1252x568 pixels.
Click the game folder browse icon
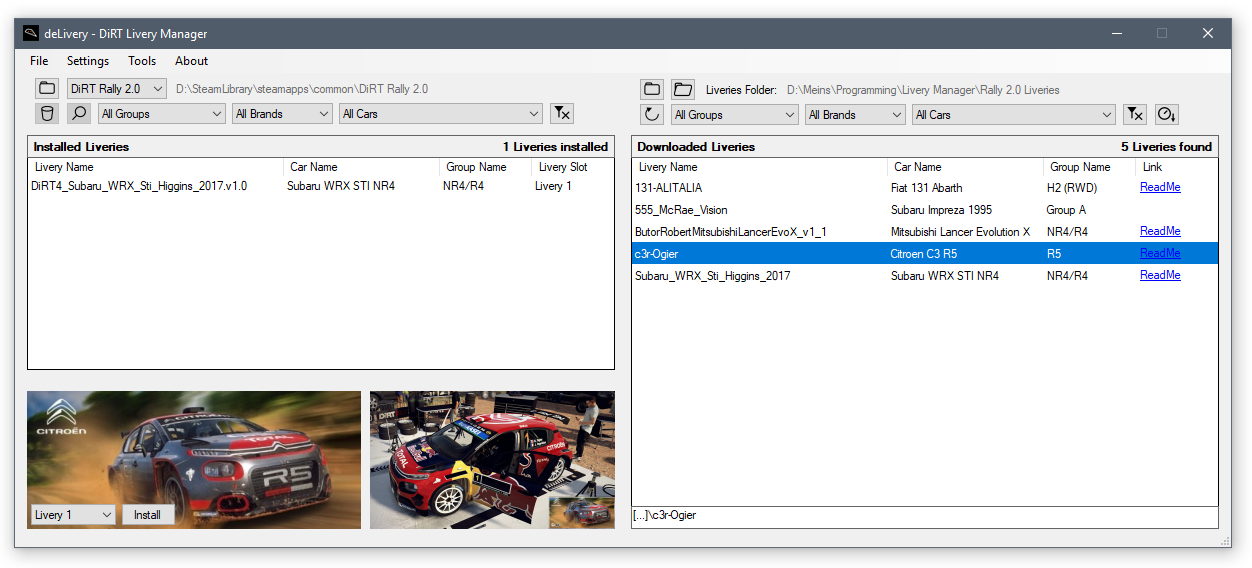point(47,89)
